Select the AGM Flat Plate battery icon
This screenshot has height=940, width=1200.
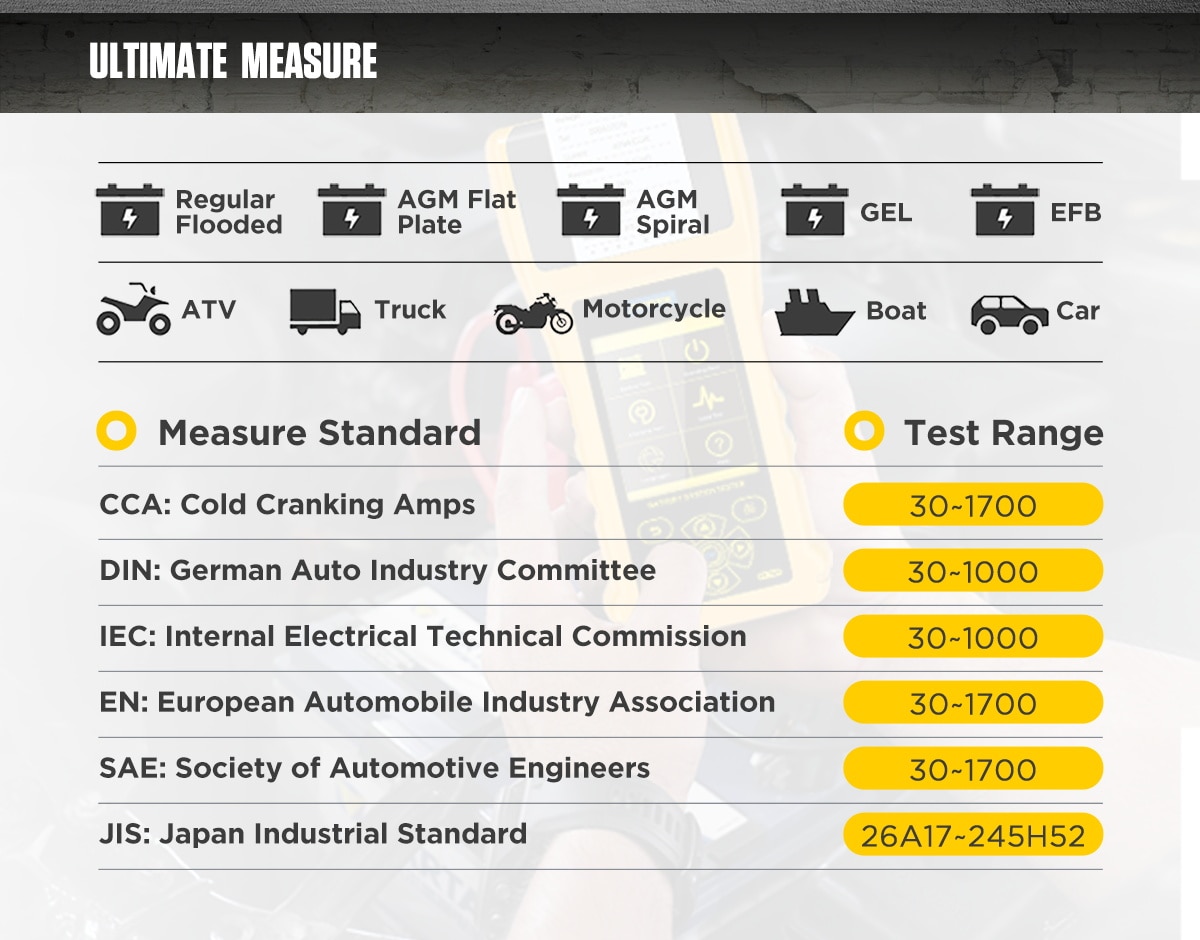tap(352, 210)
